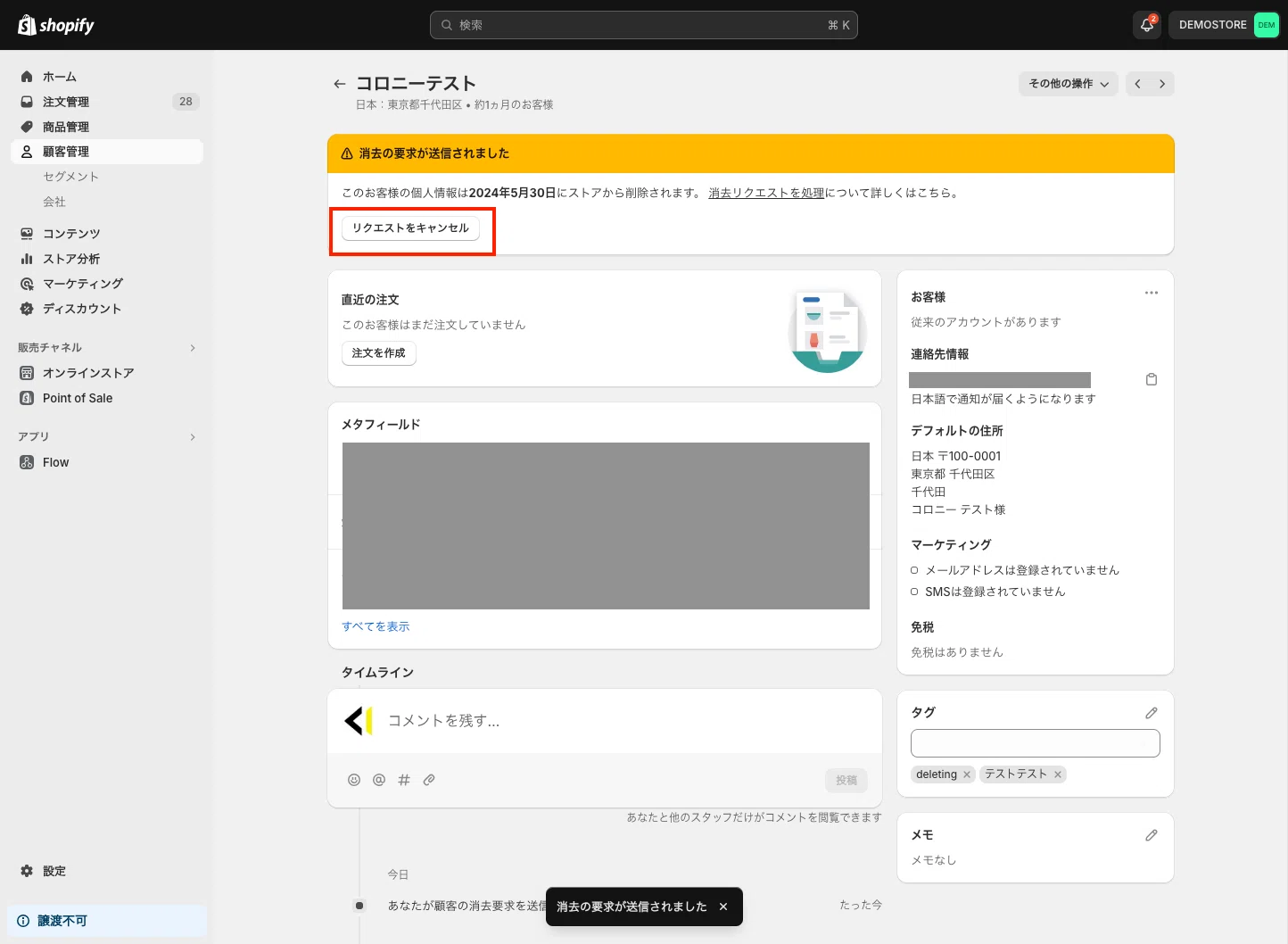
Task: Click メールアドレスは登録されていません status
Action: point(1022,570)
